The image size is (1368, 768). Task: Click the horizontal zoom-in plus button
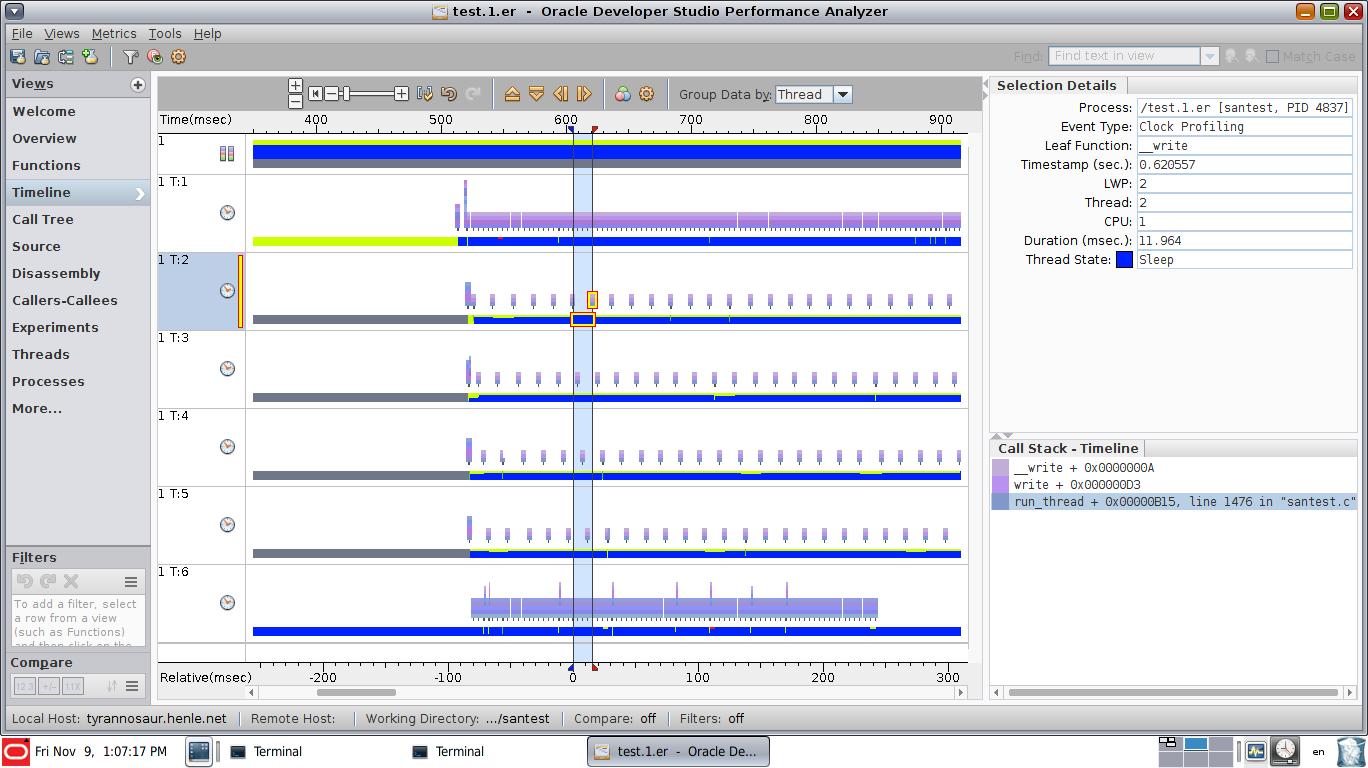pyautogui.click(x=401, y=94)
